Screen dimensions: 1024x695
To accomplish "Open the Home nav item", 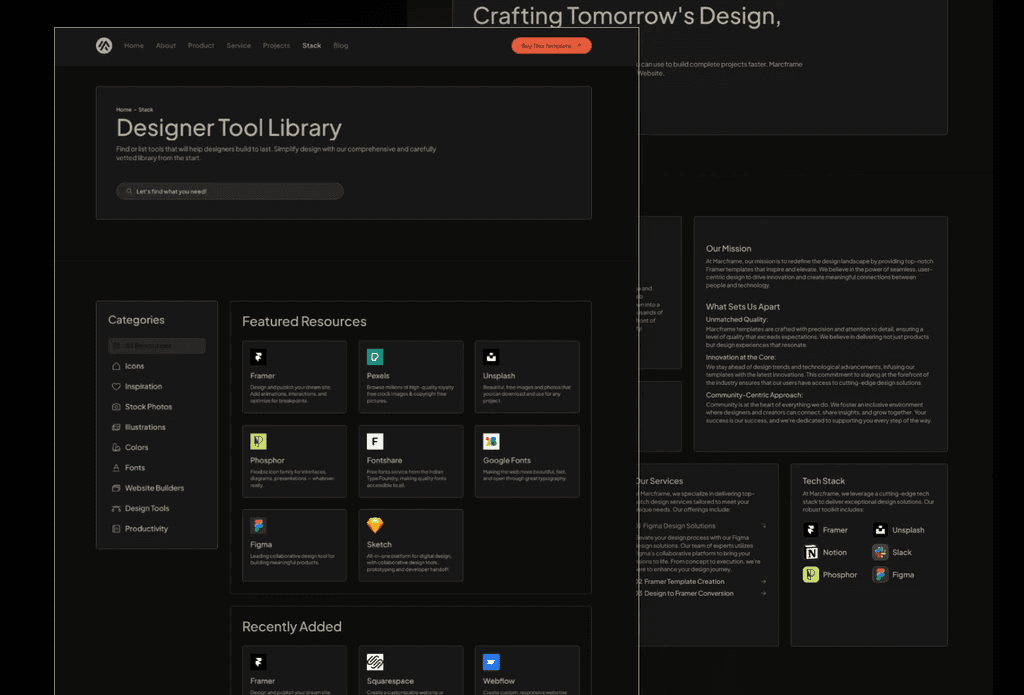I will (134, 46).
